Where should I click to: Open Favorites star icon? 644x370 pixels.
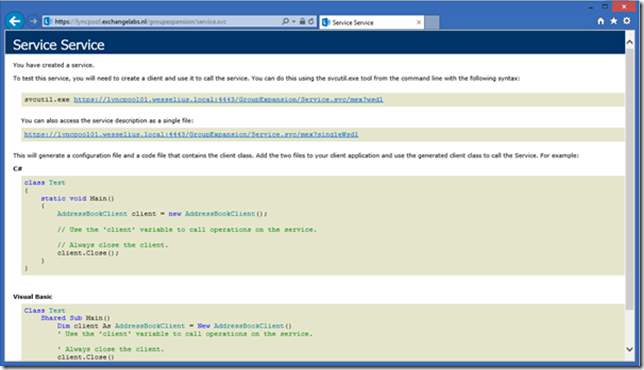(x=614, y=21)
